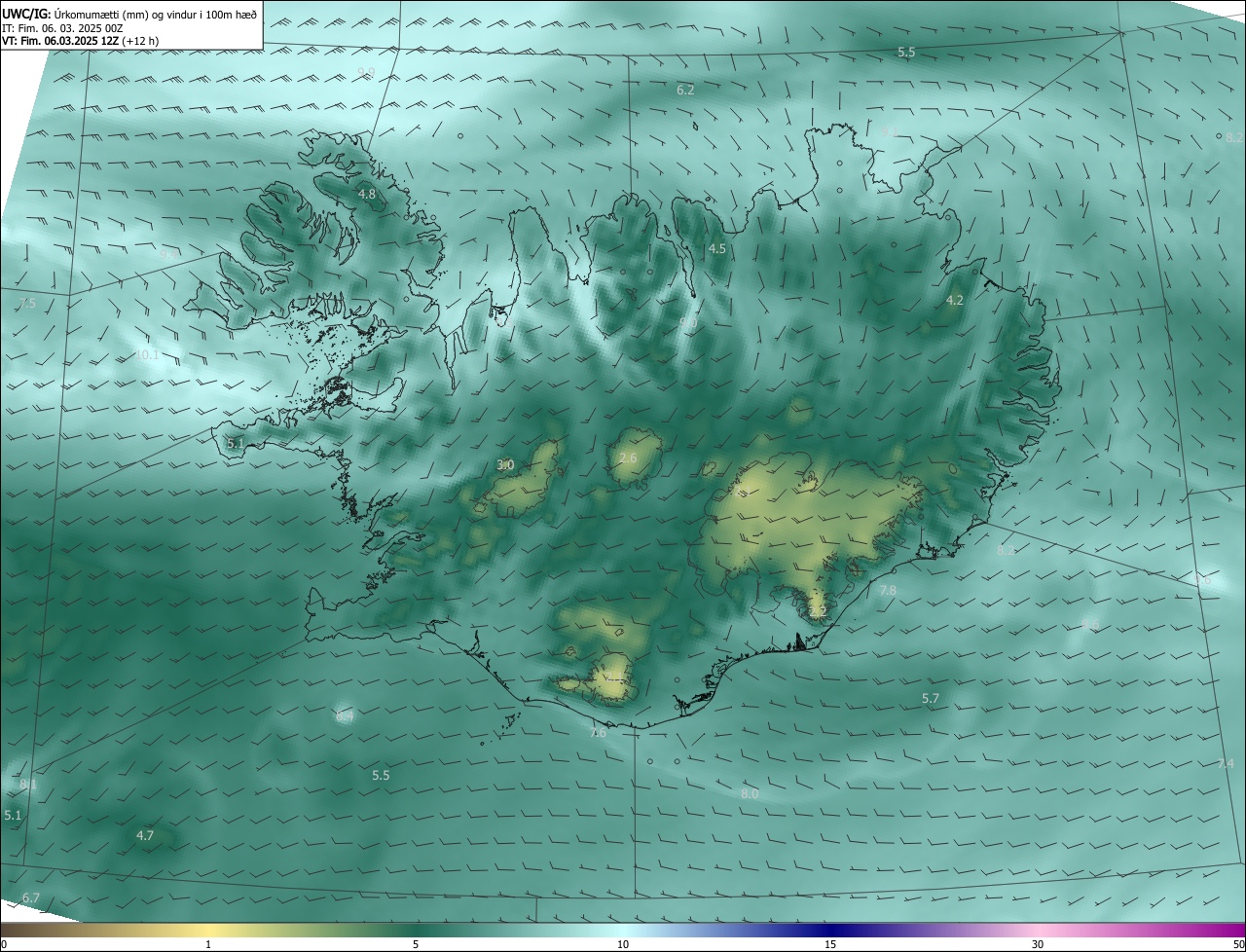
Task: Click the 6.7 value in the bottom-left corner
Action: (x=31, y=897)
